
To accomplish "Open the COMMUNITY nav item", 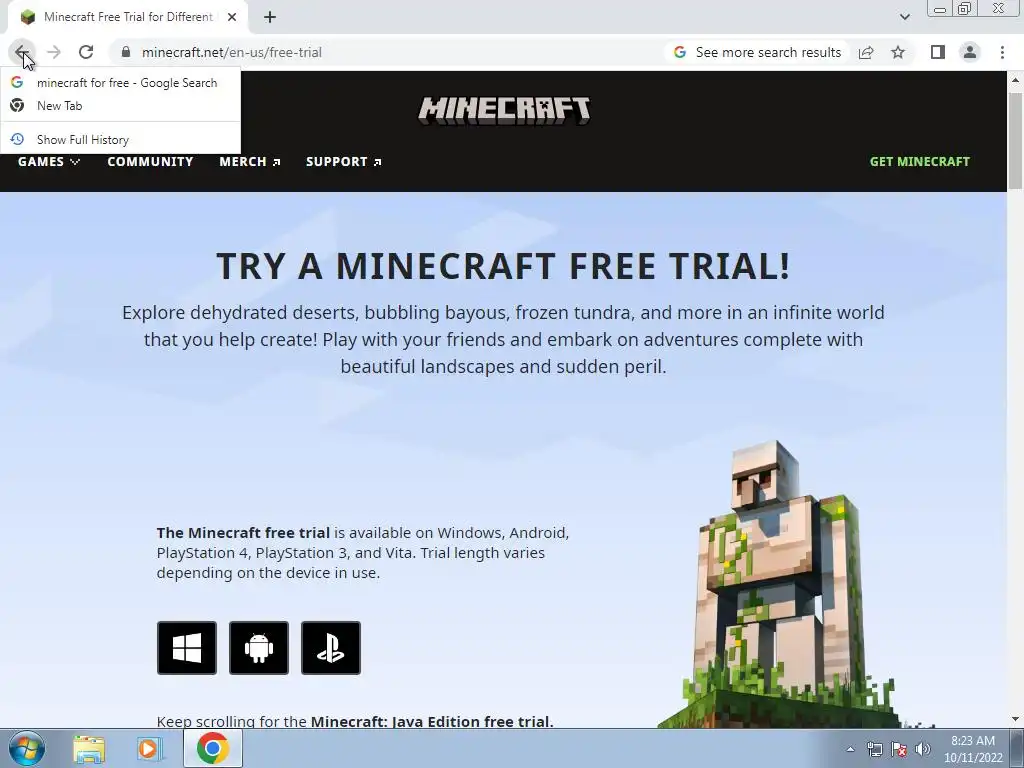I will (x=150, y=161).
